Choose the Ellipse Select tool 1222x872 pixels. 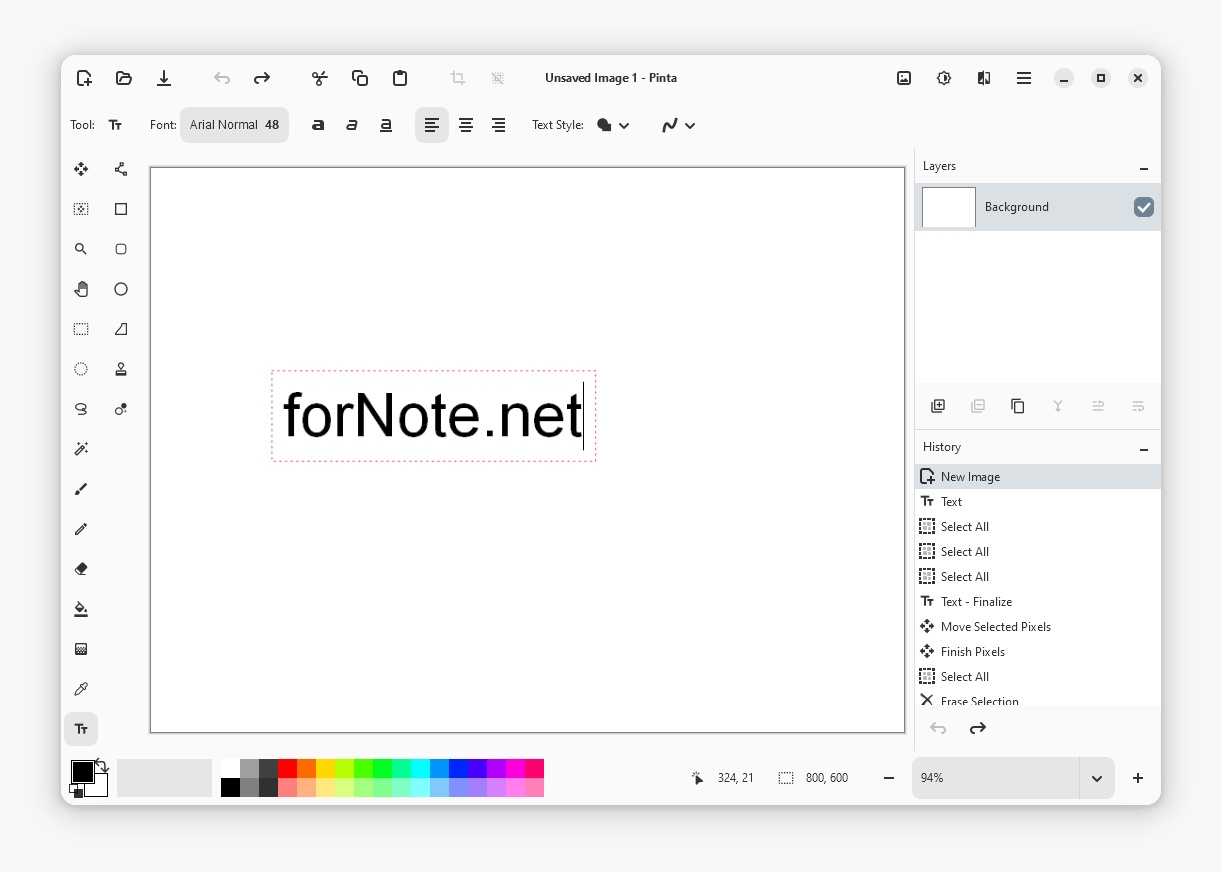pyautogui.click(x=81, y=369)
